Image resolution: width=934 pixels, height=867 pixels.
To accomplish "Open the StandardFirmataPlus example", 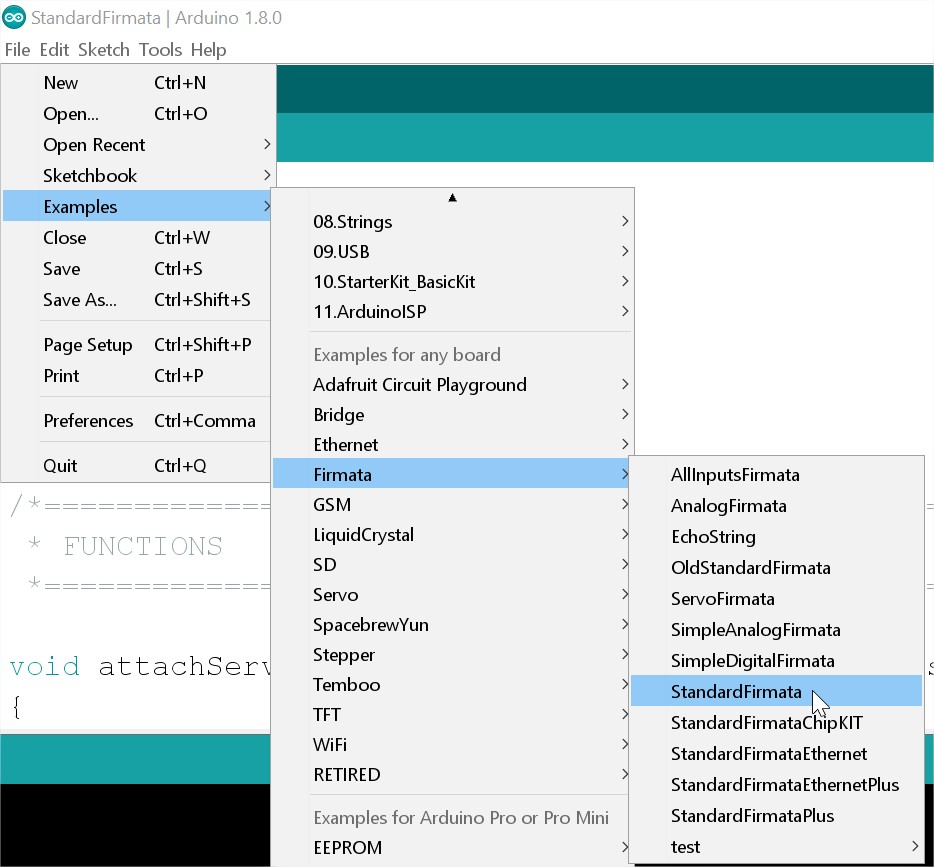I will point(777,816).
